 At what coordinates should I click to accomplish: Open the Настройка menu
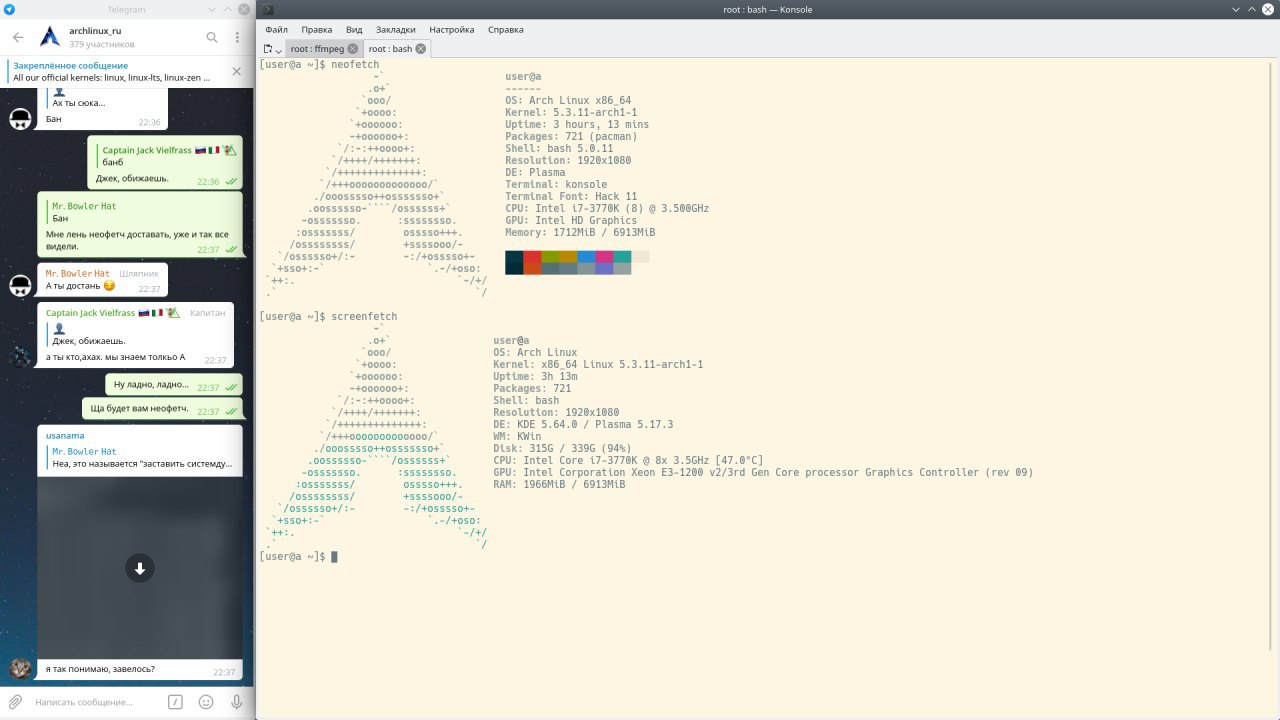click(x=451, y=30)
